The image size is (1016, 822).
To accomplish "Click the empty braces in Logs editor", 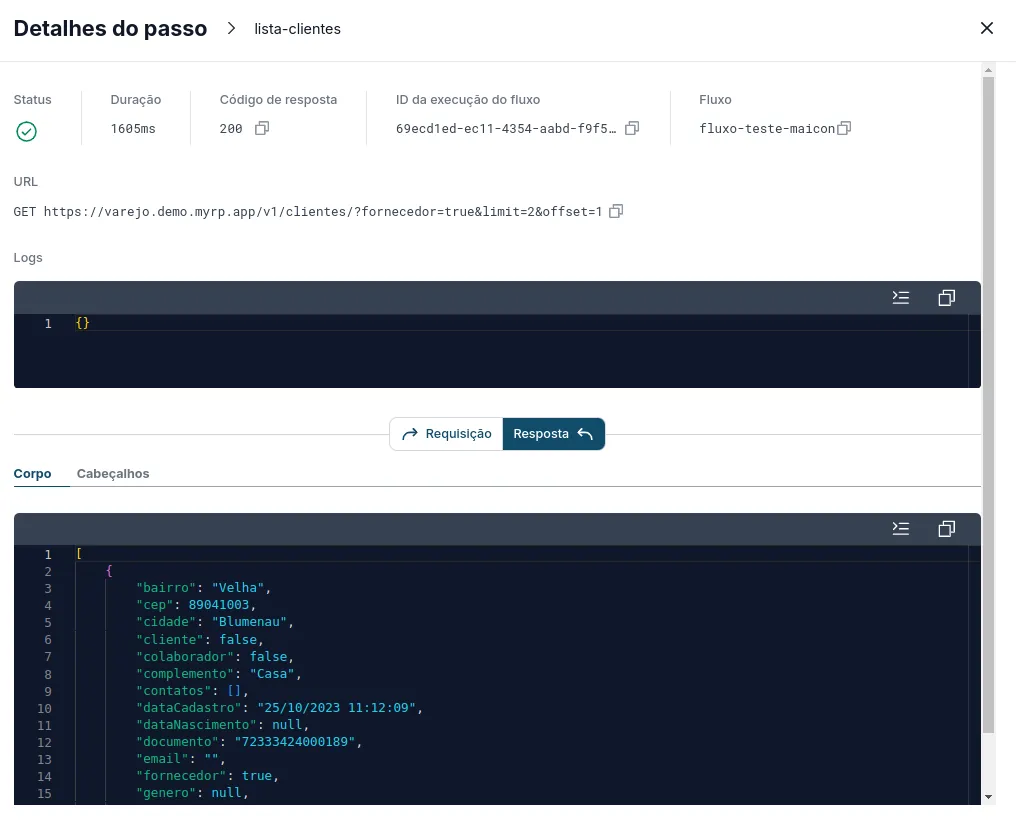I will [82, 323].
